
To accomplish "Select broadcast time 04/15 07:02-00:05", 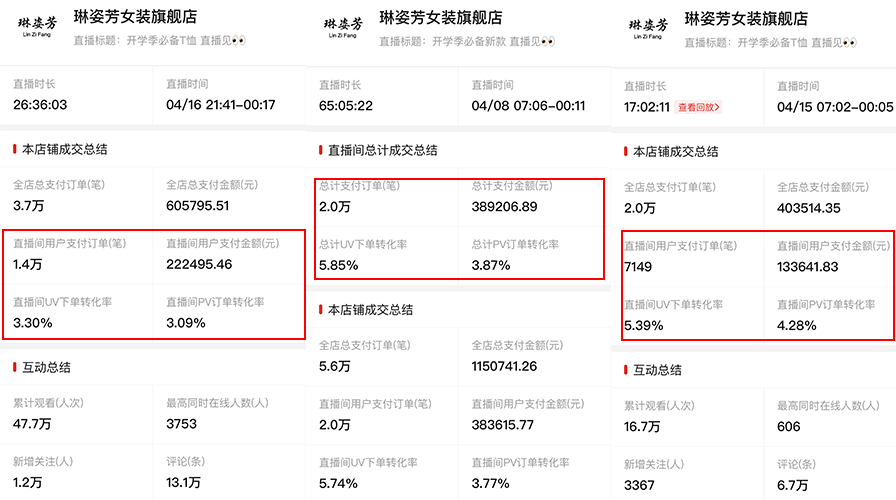I will point(835,107).
